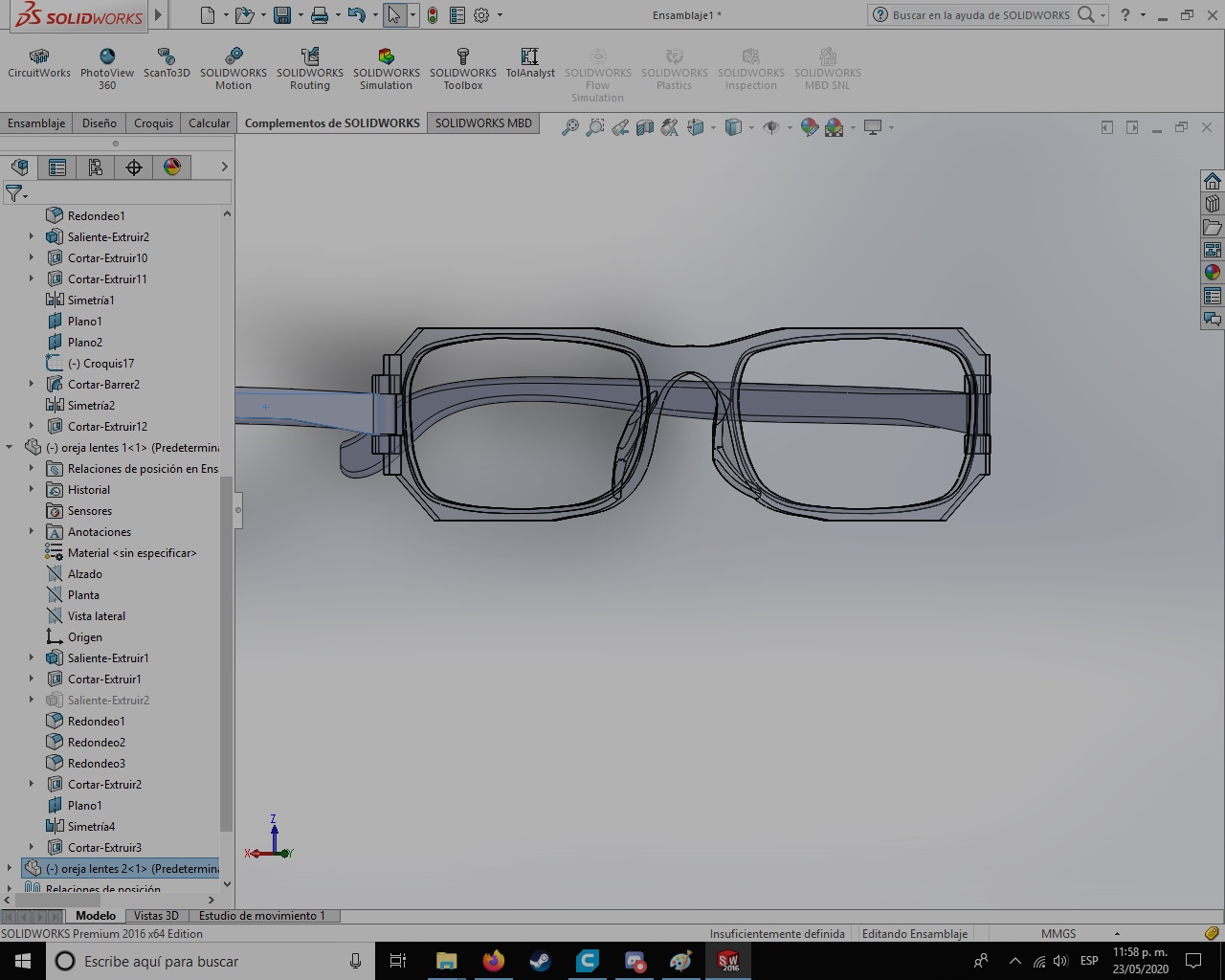Open the DimXpertManager tab icon

tap(134, 167)
